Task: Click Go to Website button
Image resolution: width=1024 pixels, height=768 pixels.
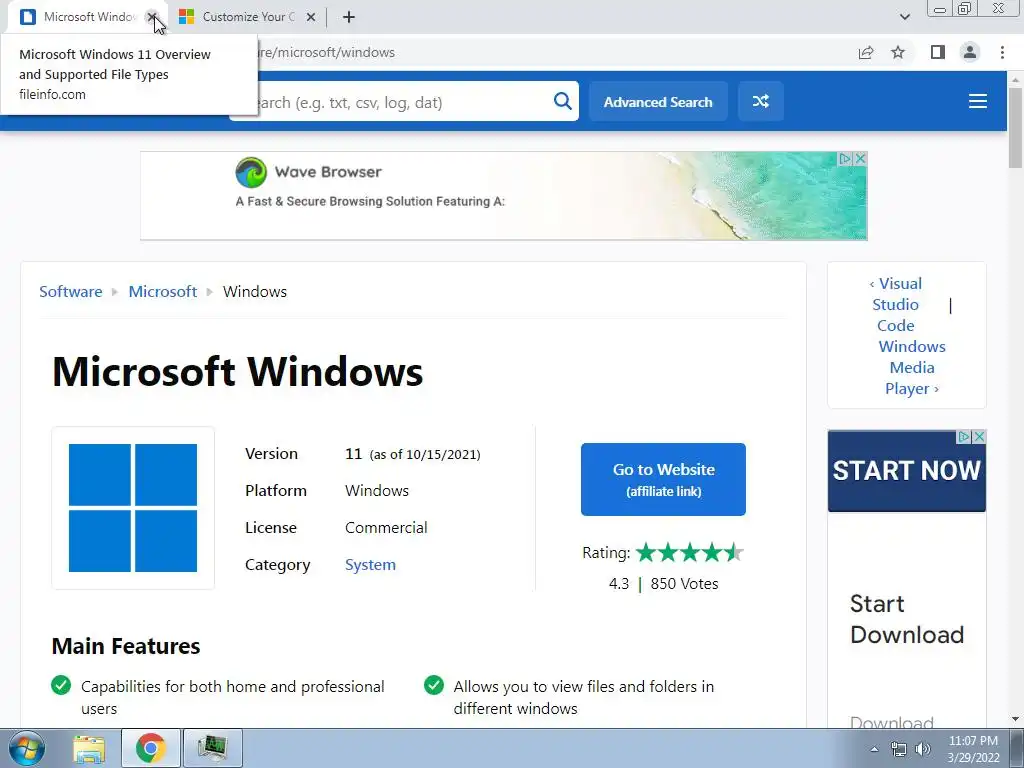Action: [664, 479]
